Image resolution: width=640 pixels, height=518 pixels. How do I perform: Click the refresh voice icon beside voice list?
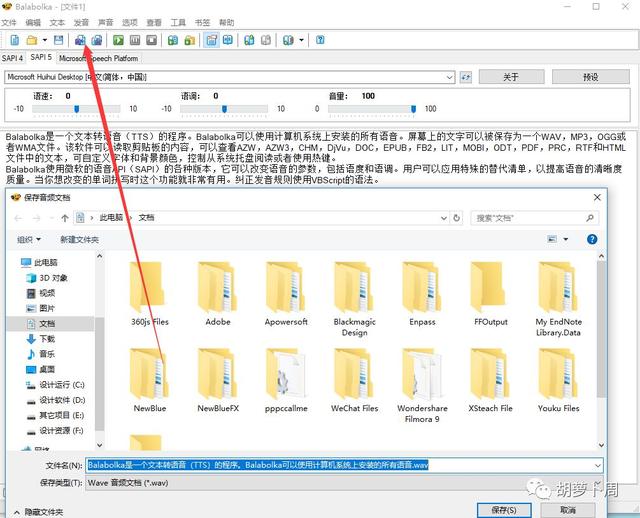pyautogui.click(x=466, y=77)
